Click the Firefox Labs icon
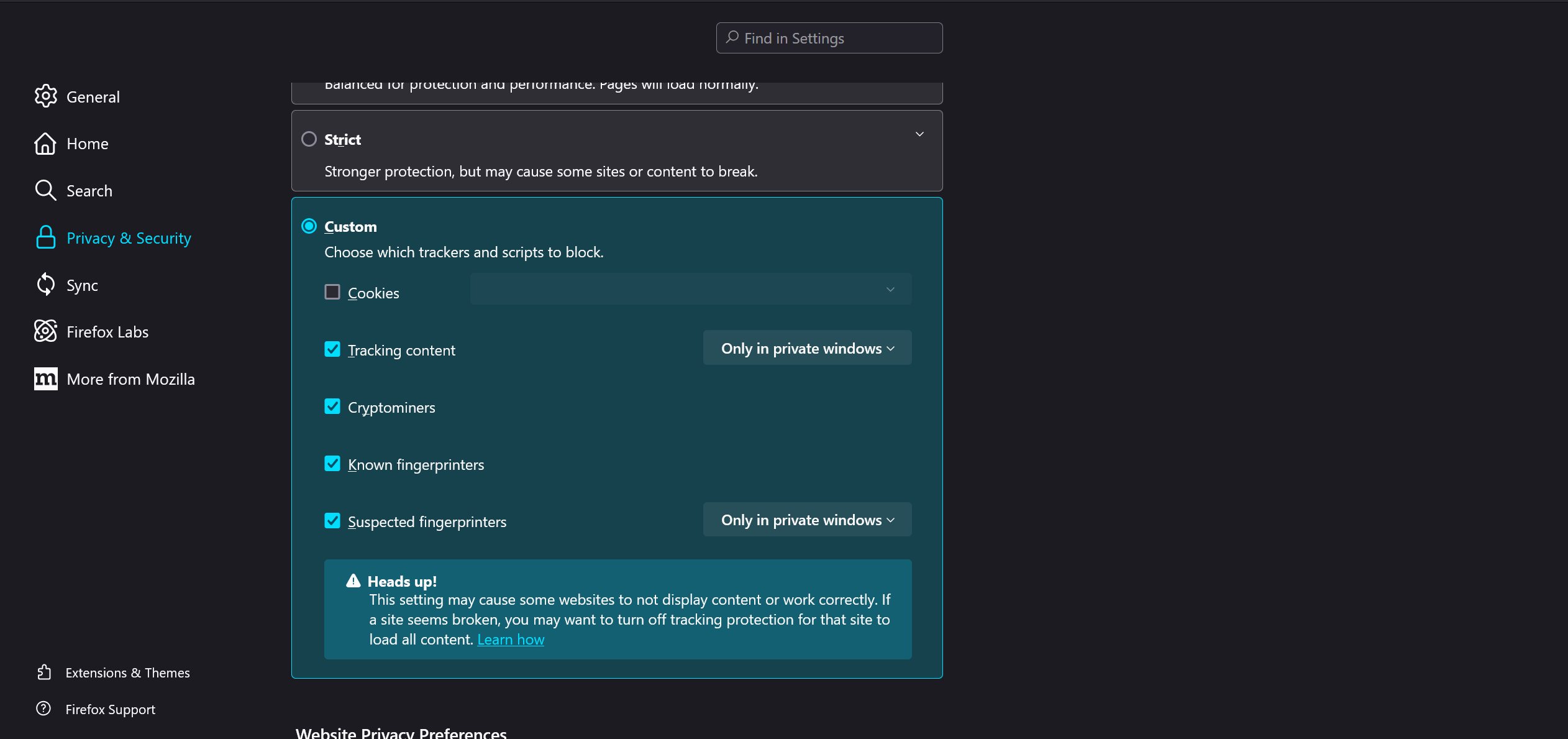Viewport: 1568px width, 739px height. click(45, 331)
